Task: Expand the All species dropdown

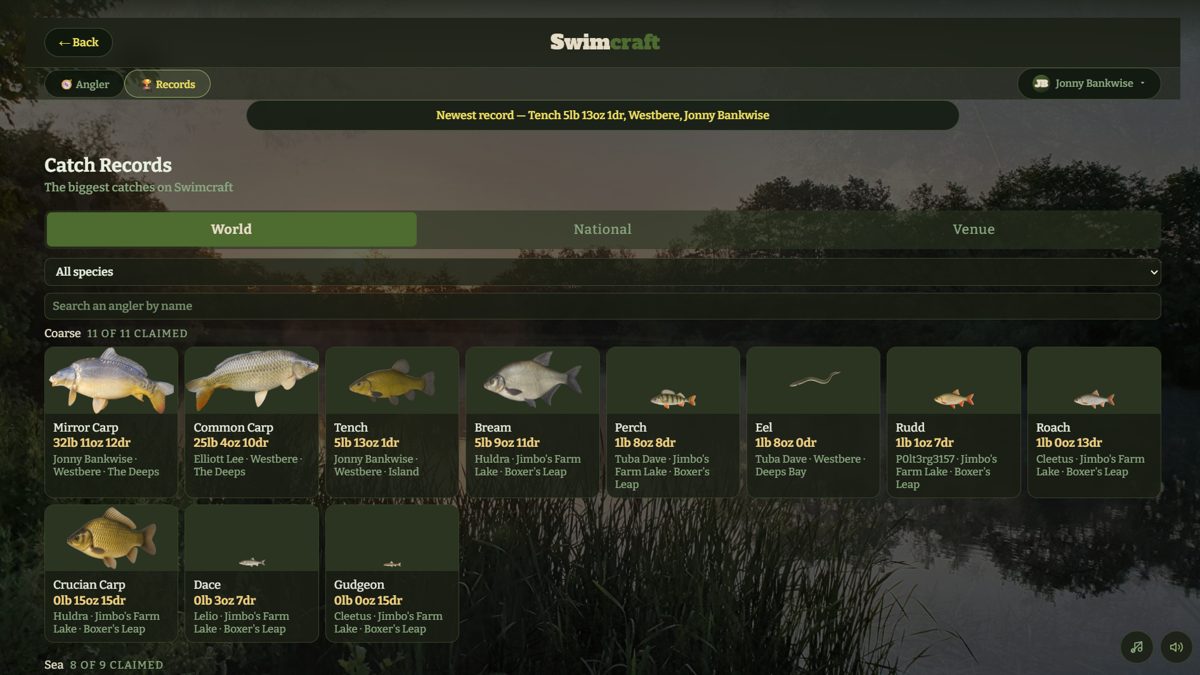Action: [602, 272]
